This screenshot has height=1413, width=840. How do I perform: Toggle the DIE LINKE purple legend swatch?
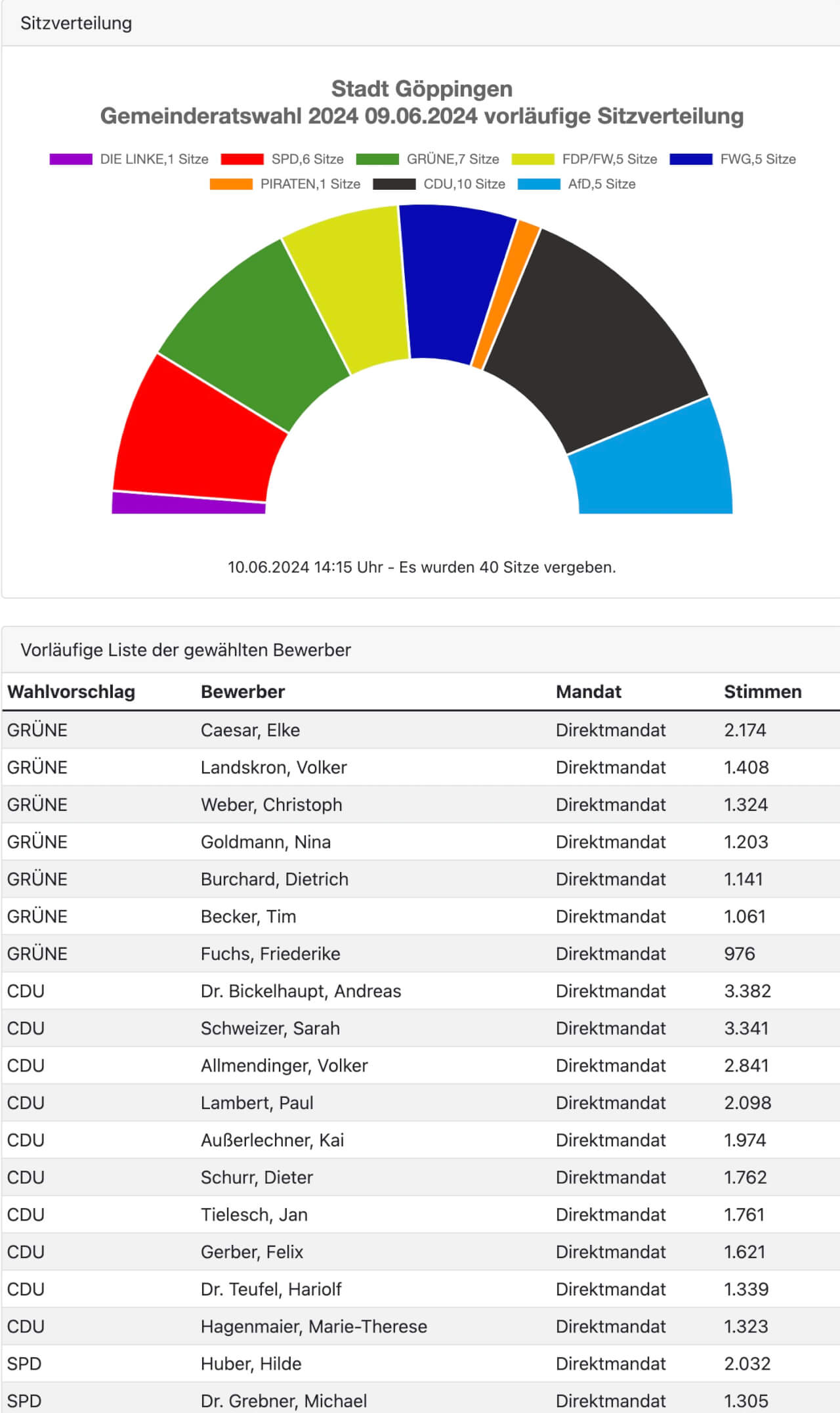pyautogui.click(x=71, y=159)
